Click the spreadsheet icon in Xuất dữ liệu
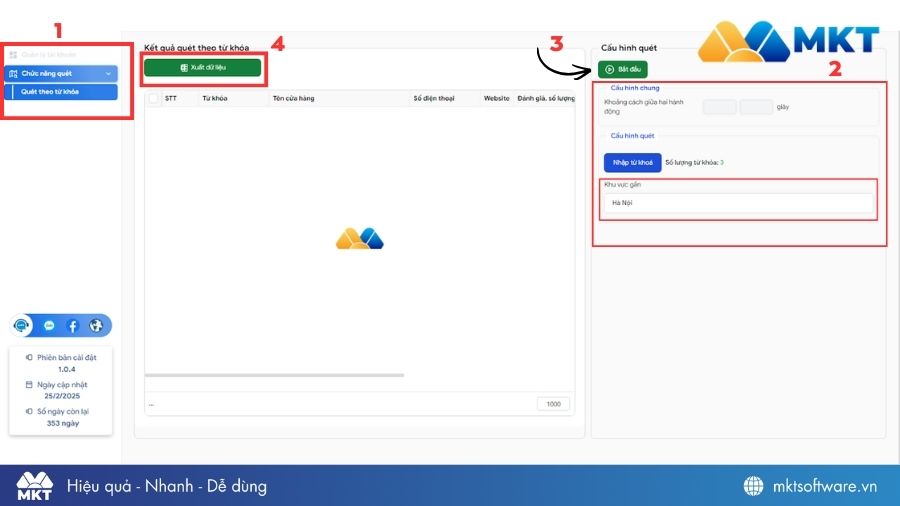 (184, 68)
